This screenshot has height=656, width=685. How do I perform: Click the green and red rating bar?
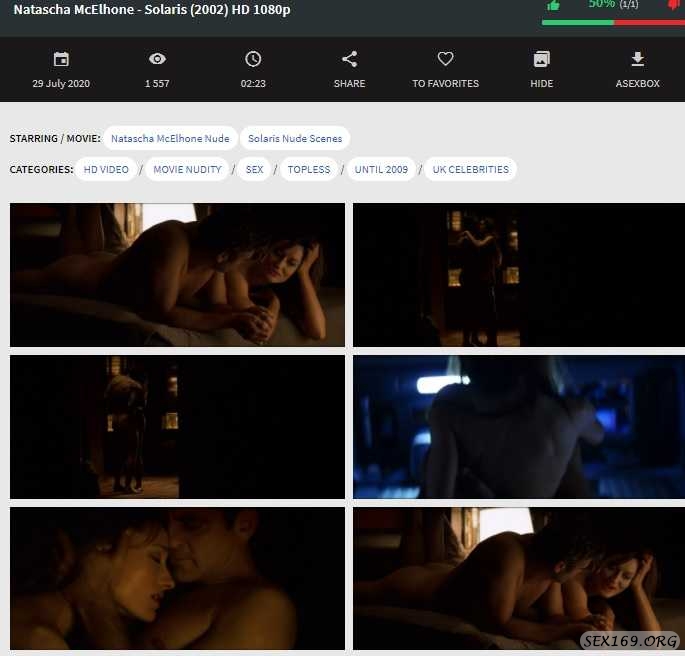point(613,21)
